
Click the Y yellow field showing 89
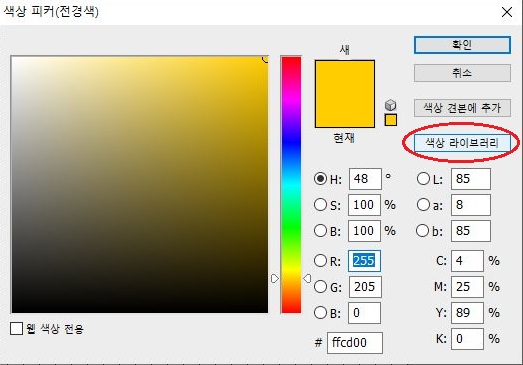(467, 313)
